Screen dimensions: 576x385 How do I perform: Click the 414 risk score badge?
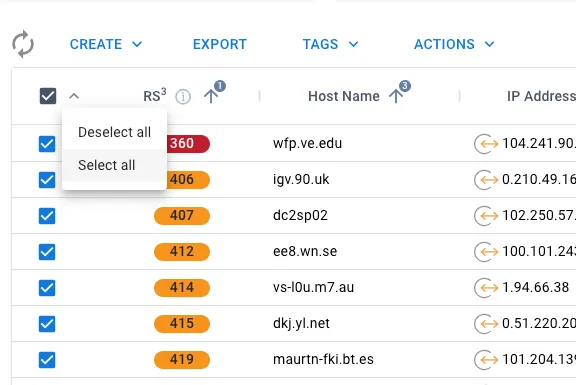[182, 288]
